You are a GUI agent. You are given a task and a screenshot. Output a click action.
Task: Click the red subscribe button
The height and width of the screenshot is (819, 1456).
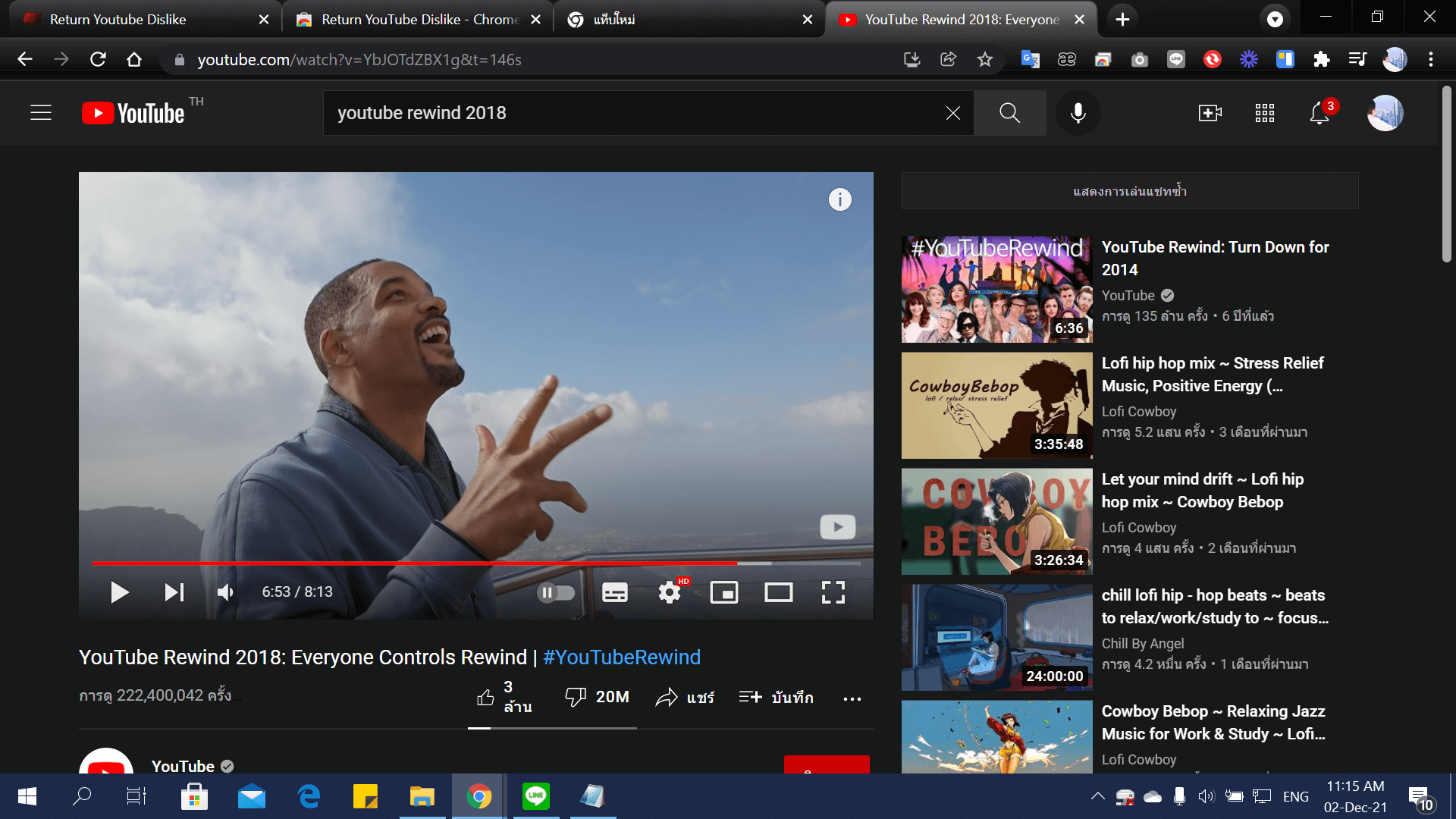coord(827,764)
